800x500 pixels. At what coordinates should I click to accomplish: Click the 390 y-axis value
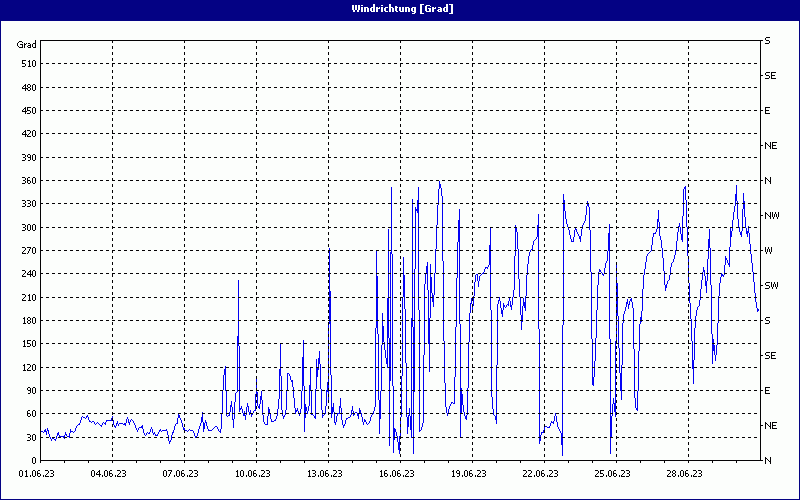pos(29,157)
